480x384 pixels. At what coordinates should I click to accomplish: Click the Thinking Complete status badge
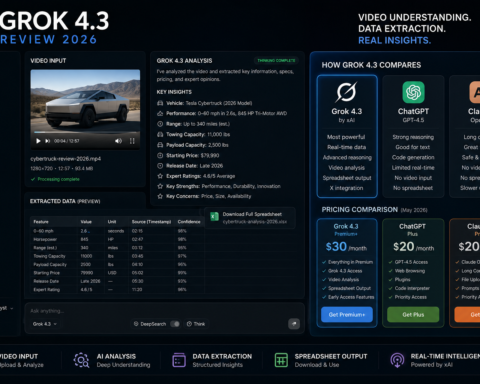tap(276, 60)
